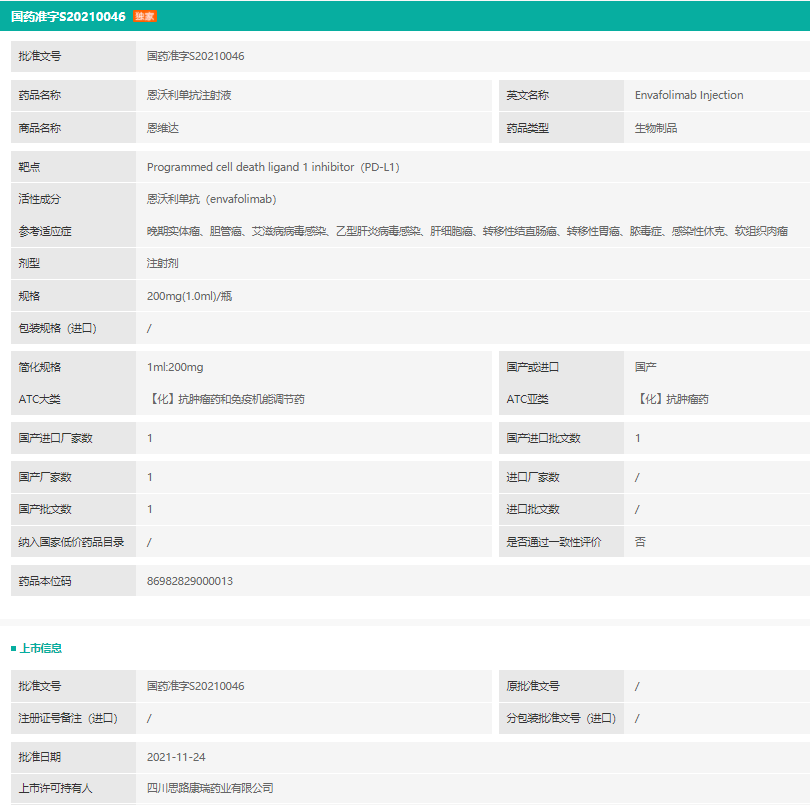810x805 pixels.
Task: Open the 上市信息 section heading
Action: pyautogui.click(x=41, y=649)
